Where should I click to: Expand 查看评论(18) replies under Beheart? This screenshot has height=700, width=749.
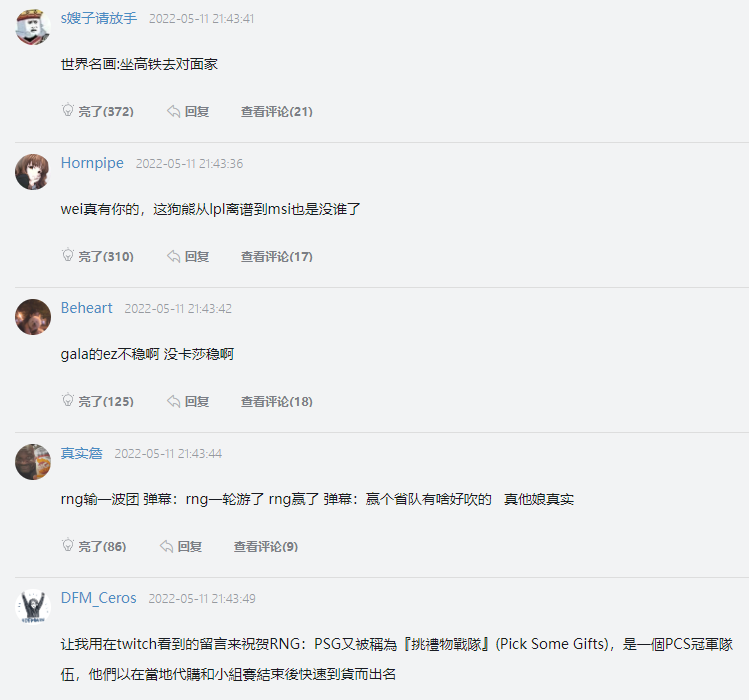click(276, 401)
